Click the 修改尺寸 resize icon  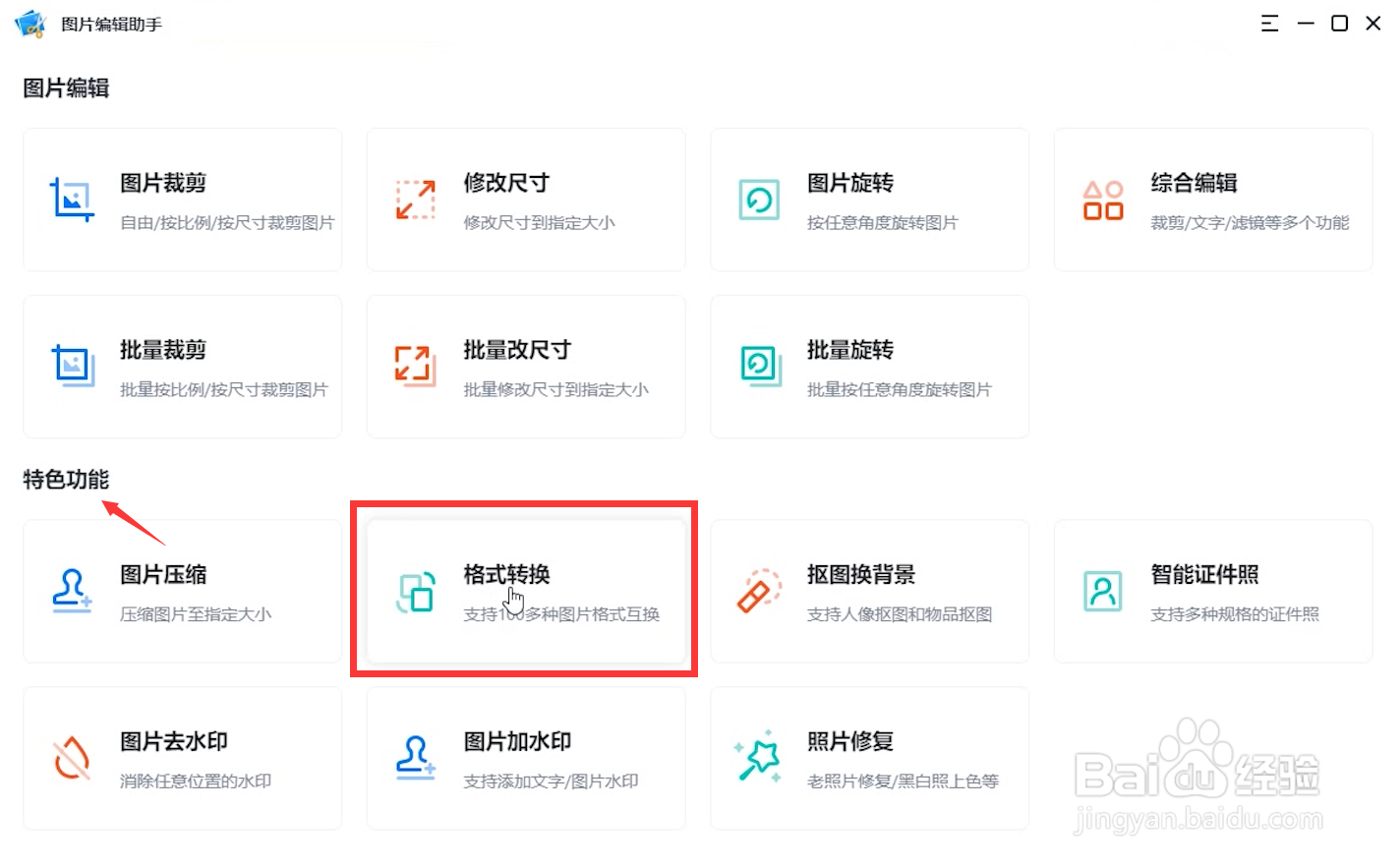415,200
